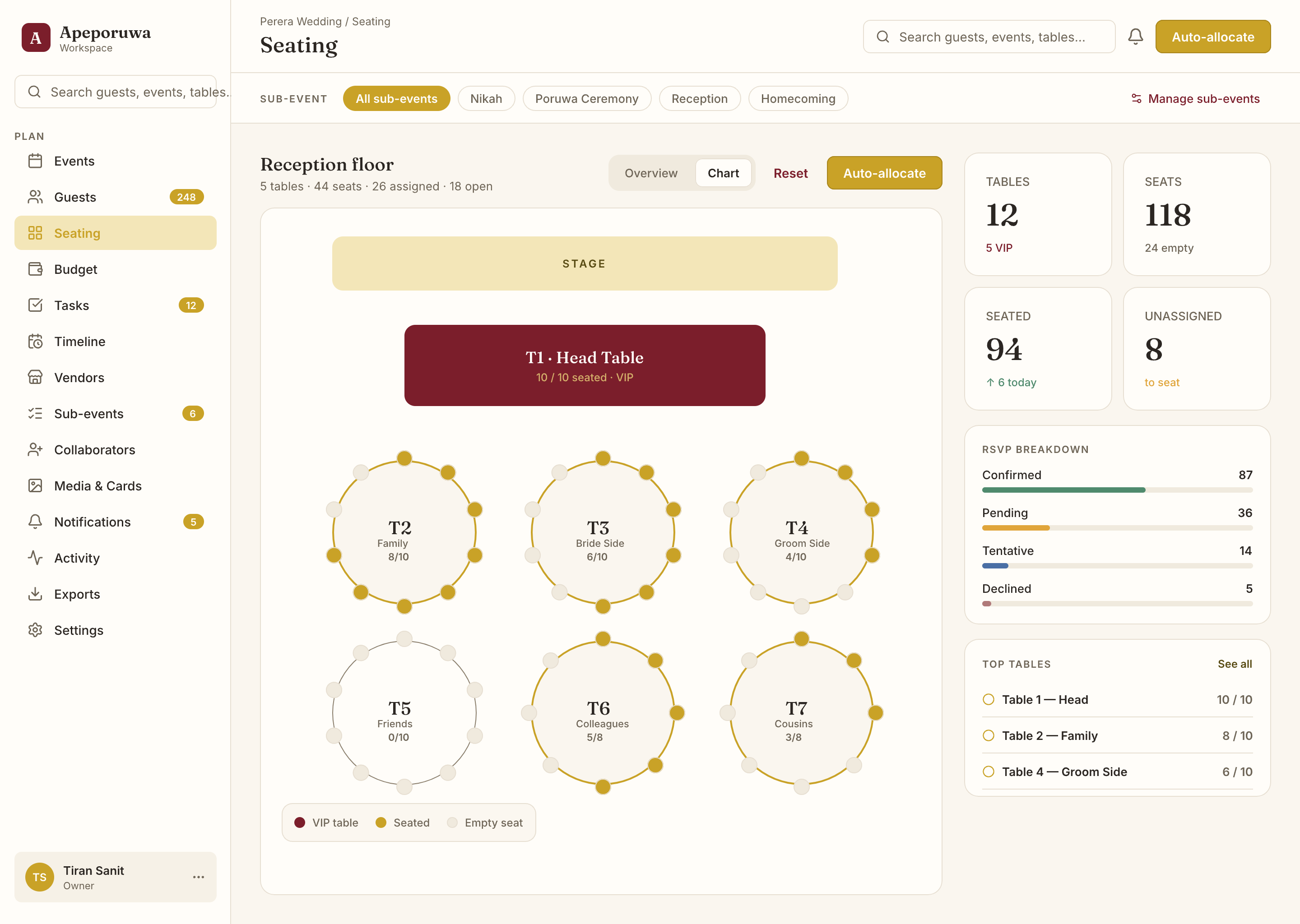Filter by All sub-events chip
The height and width of the screenshot is (924, 1300).
coord(396,98)
